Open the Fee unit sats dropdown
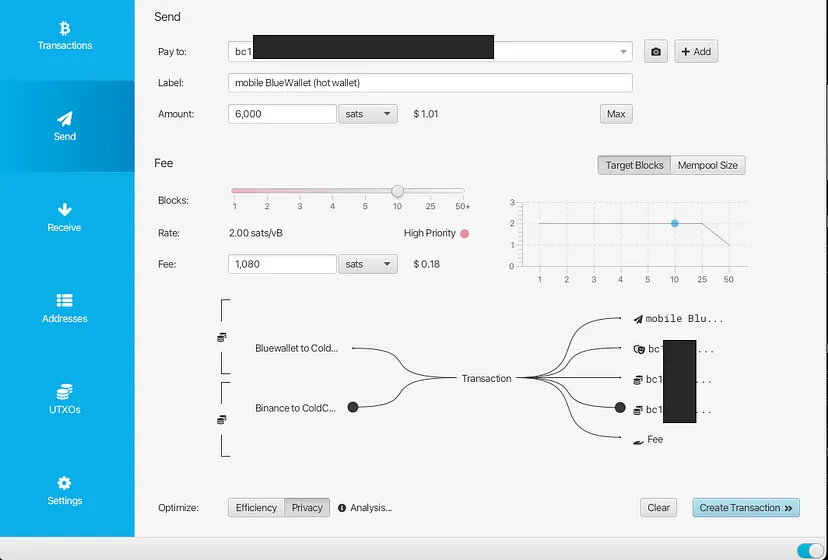Screen dimensions: 828x560 pos(368,264)
